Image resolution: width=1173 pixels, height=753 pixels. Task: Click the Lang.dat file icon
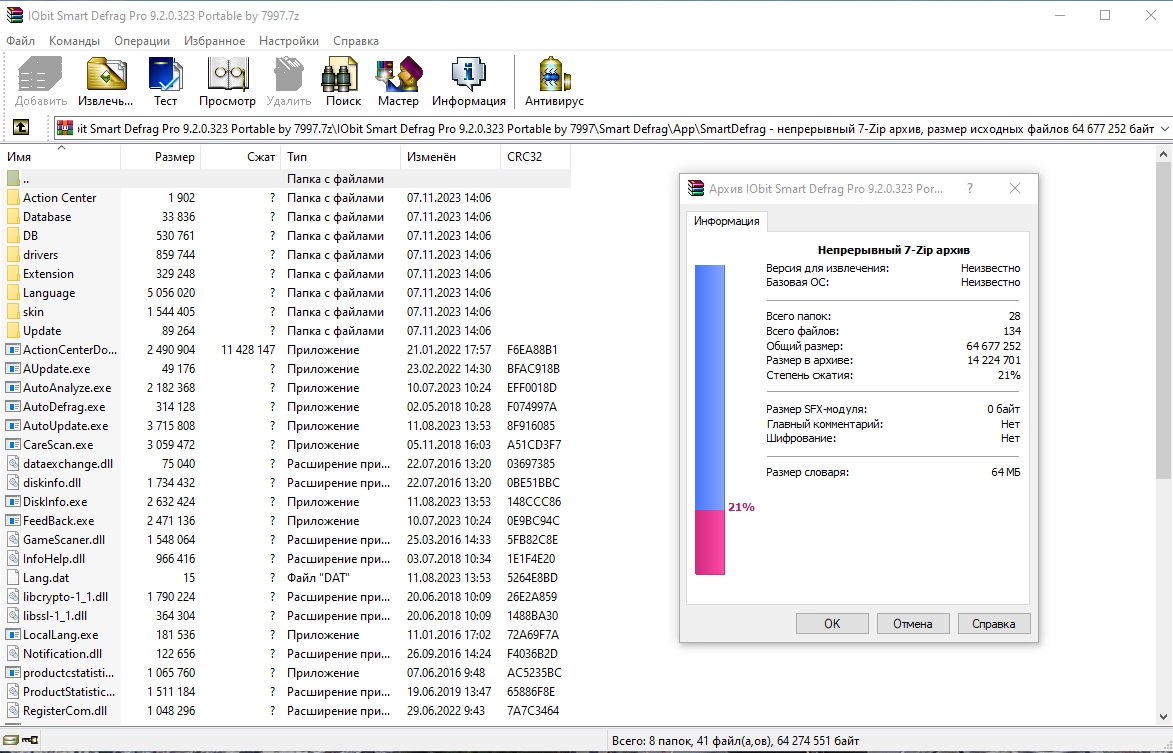(13, 577)
